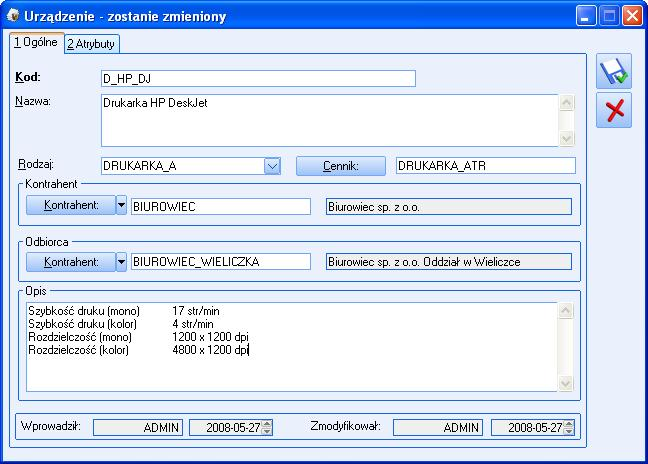Click the text 4800 x 1200 dpi
Image resolution: width=648 pixels, height=464 pixels.
coord(210,350)
